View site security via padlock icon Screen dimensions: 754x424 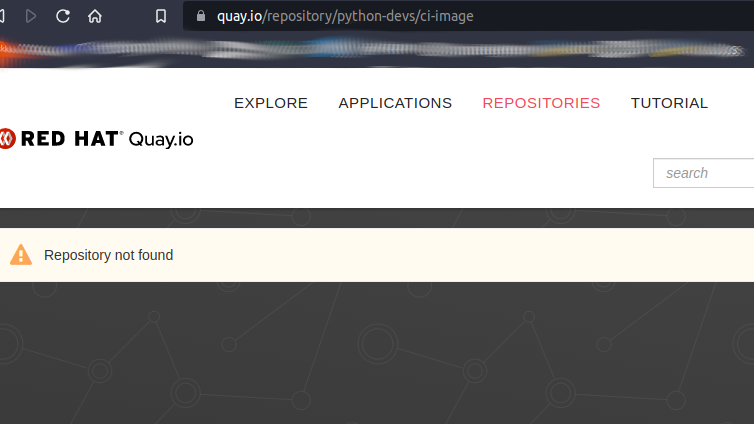point(201,16)
